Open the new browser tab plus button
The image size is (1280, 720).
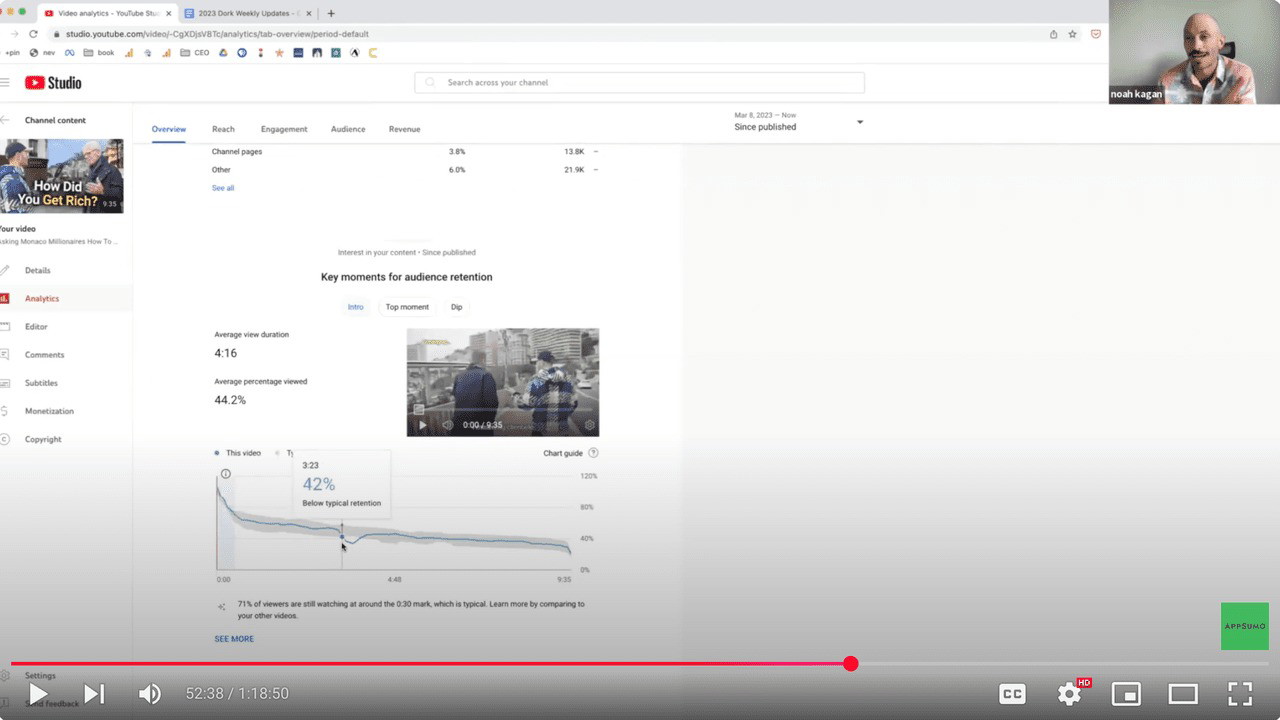(x=331, y=13)
